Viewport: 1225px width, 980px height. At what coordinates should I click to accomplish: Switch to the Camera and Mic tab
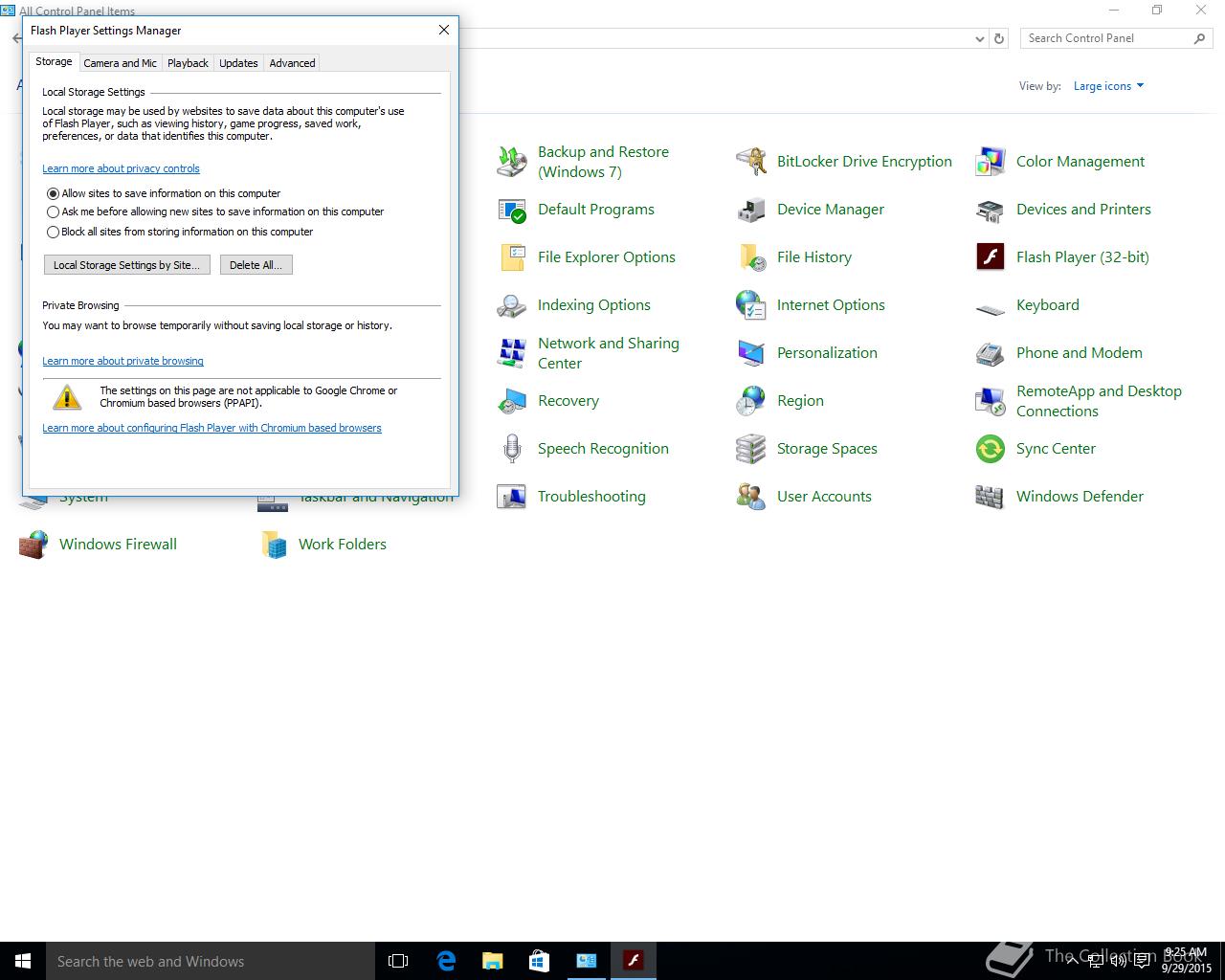click(120, 63)
